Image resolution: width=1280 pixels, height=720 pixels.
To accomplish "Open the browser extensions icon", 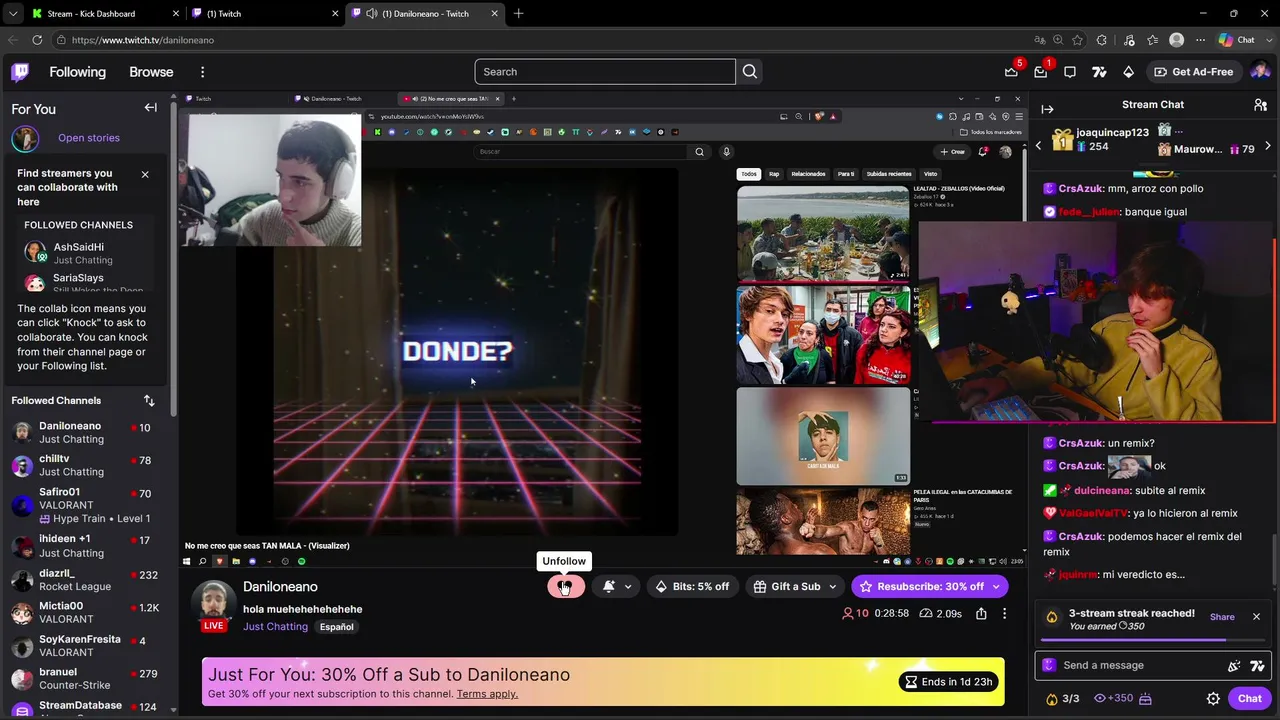I will 1101,40.
